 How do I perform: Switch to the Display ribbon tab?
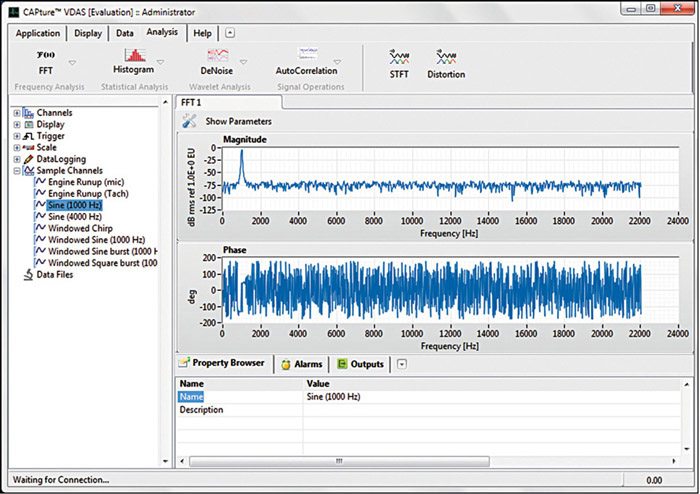tap(87, 33)
